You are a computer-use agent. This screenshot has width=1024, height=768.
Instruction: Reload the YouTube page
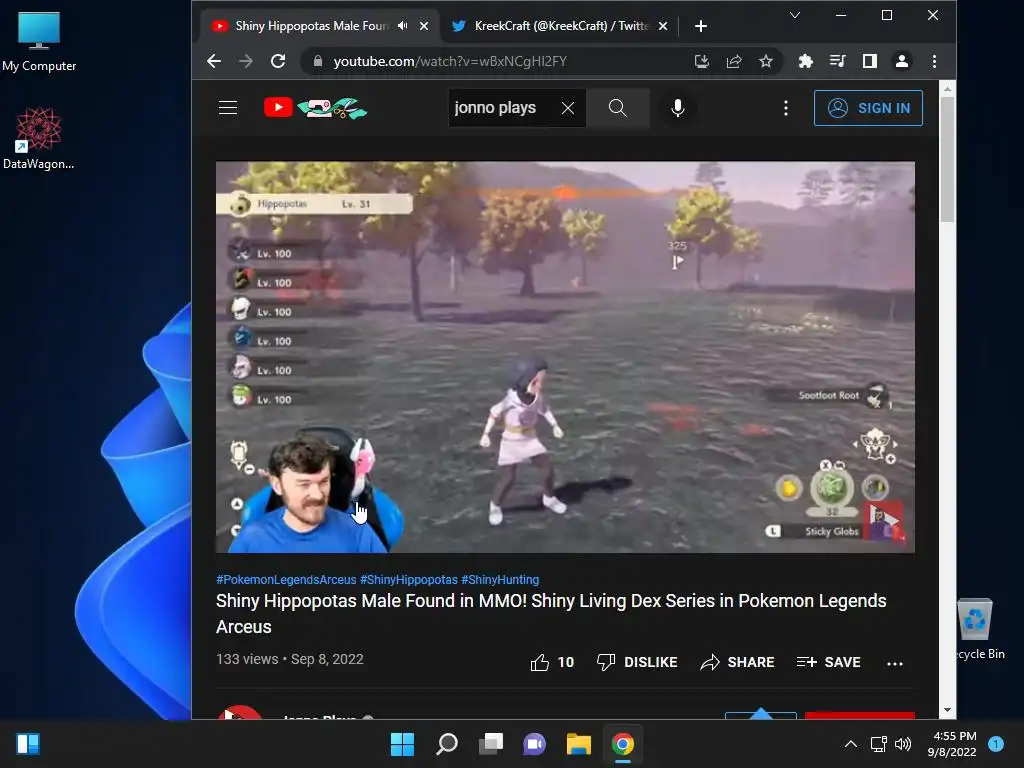click(278, 61)
